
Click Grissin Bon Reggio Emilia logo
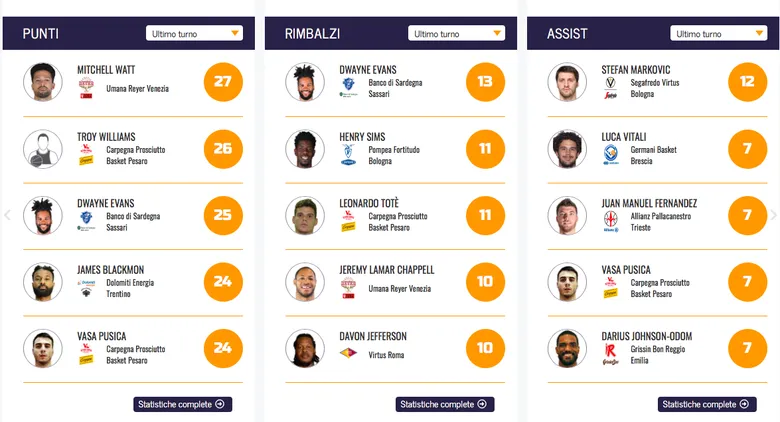click(611, 353)
